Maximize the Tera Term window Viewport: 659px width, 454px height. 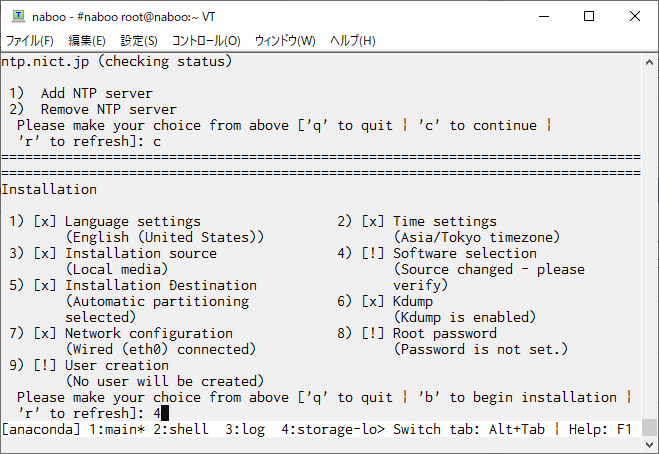(589, 16)
